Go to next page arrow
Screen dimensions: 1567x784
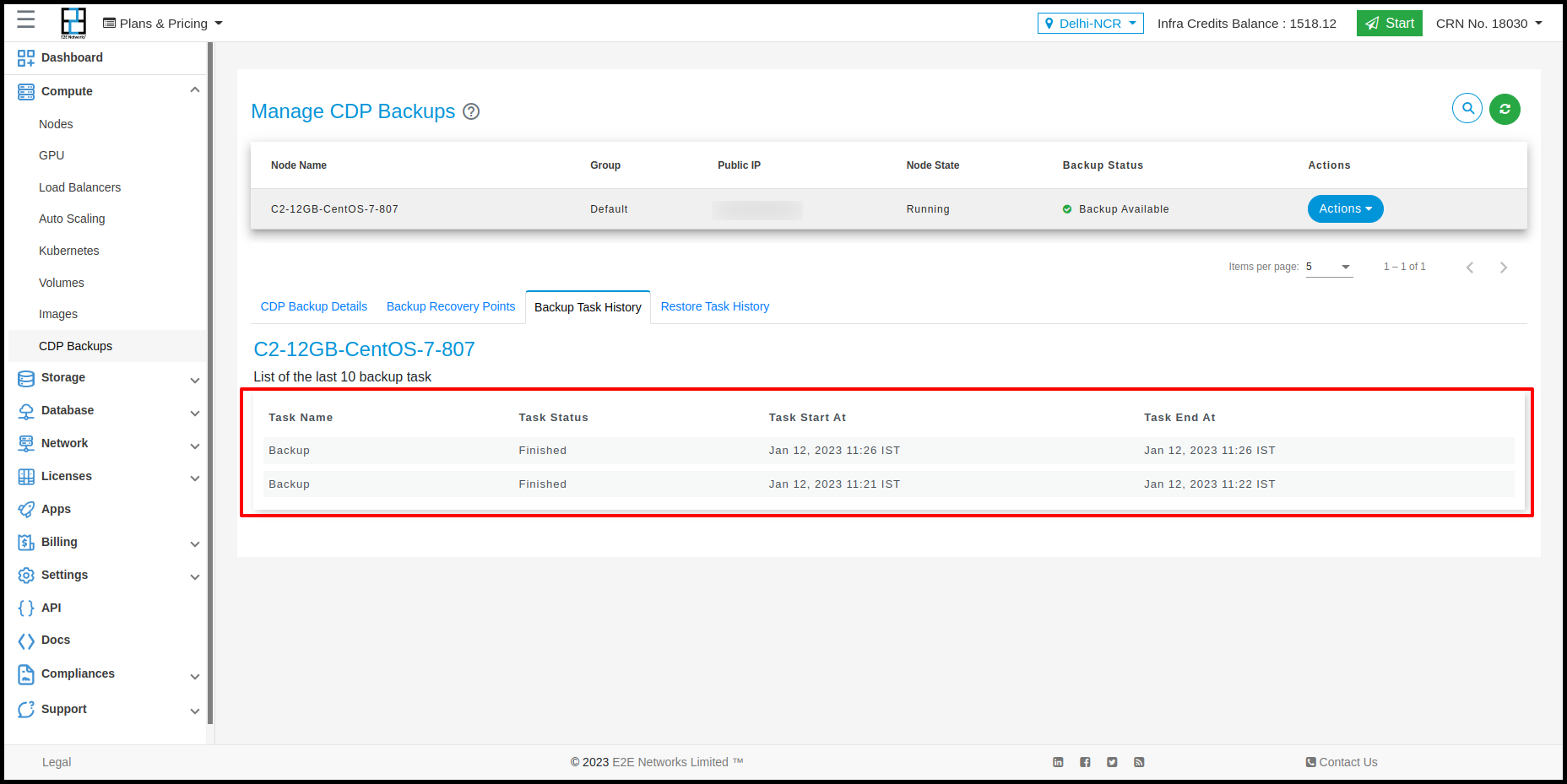point(1504,268)
